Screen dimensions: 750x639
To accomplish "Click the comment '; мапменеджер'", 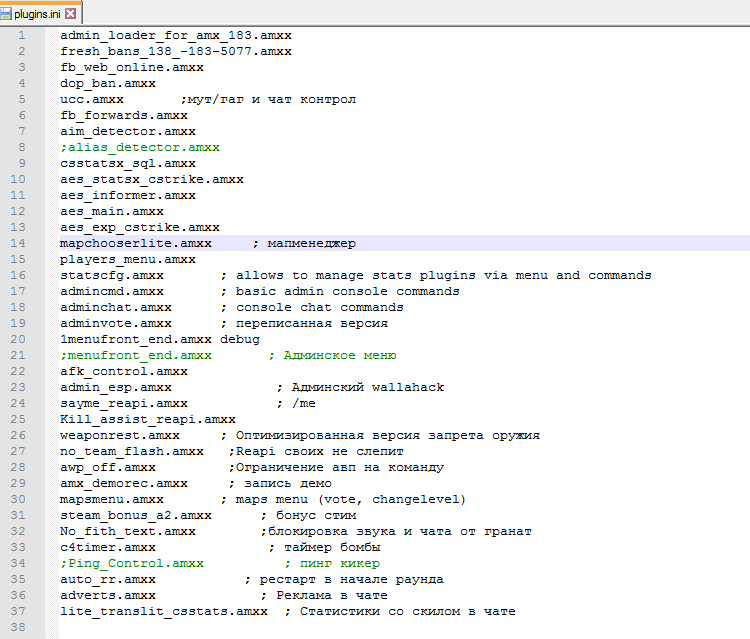I will [x=304, y=243].
